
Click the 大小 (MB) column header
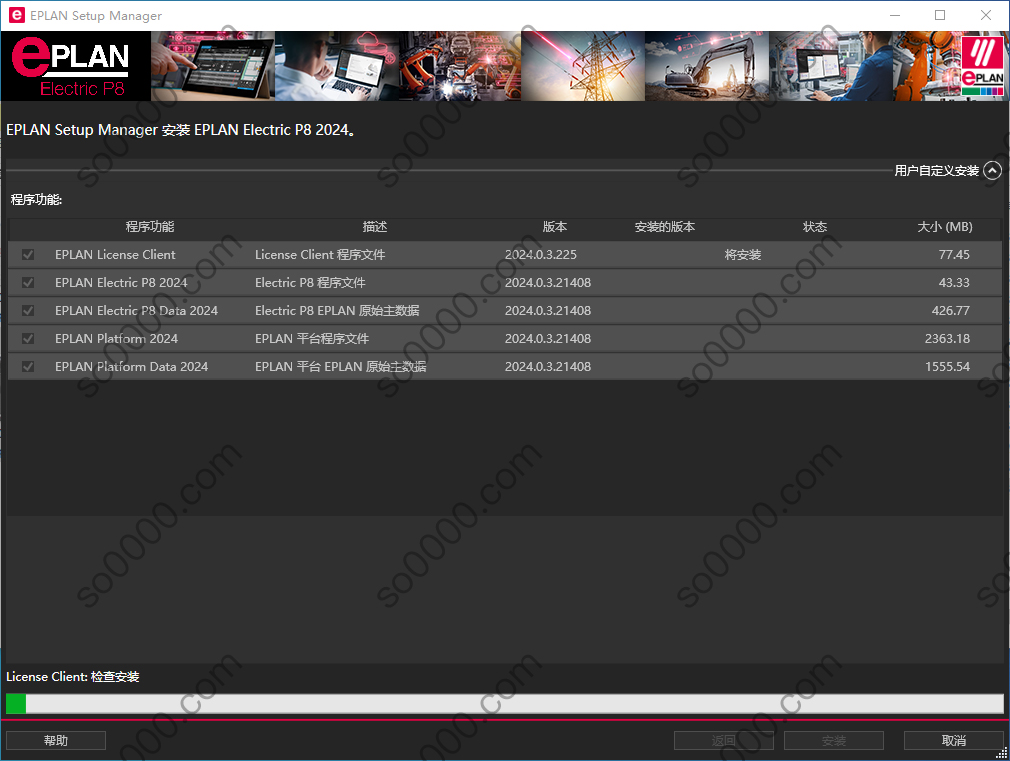coord(945,227)
